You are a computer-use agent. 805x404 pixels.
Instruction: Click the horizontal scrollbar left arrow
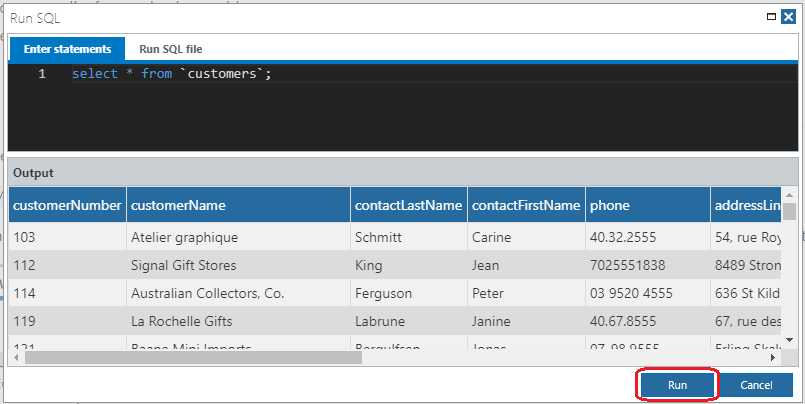click(17, 356)
